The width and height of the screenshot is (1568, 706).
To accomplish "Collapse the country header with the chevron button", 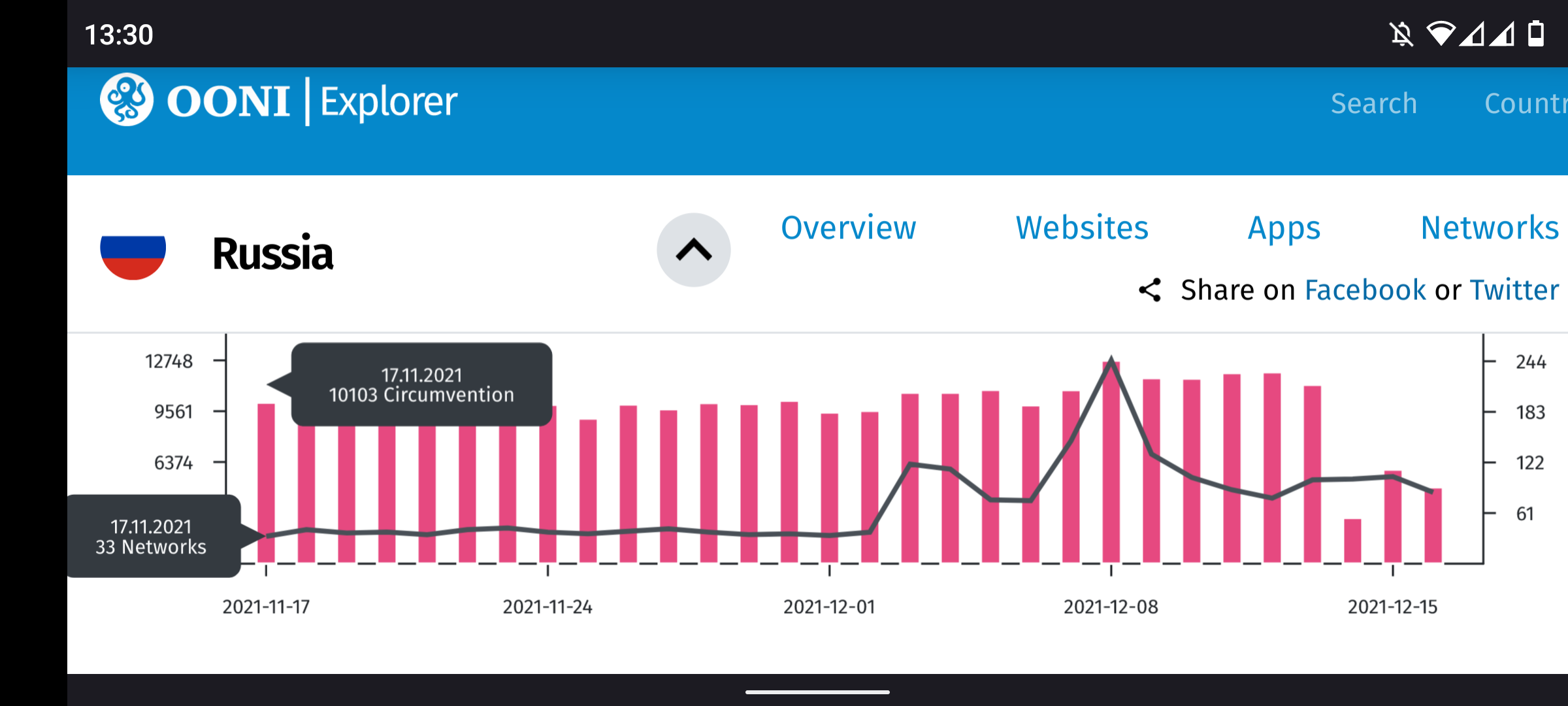I will click(693, 250).
